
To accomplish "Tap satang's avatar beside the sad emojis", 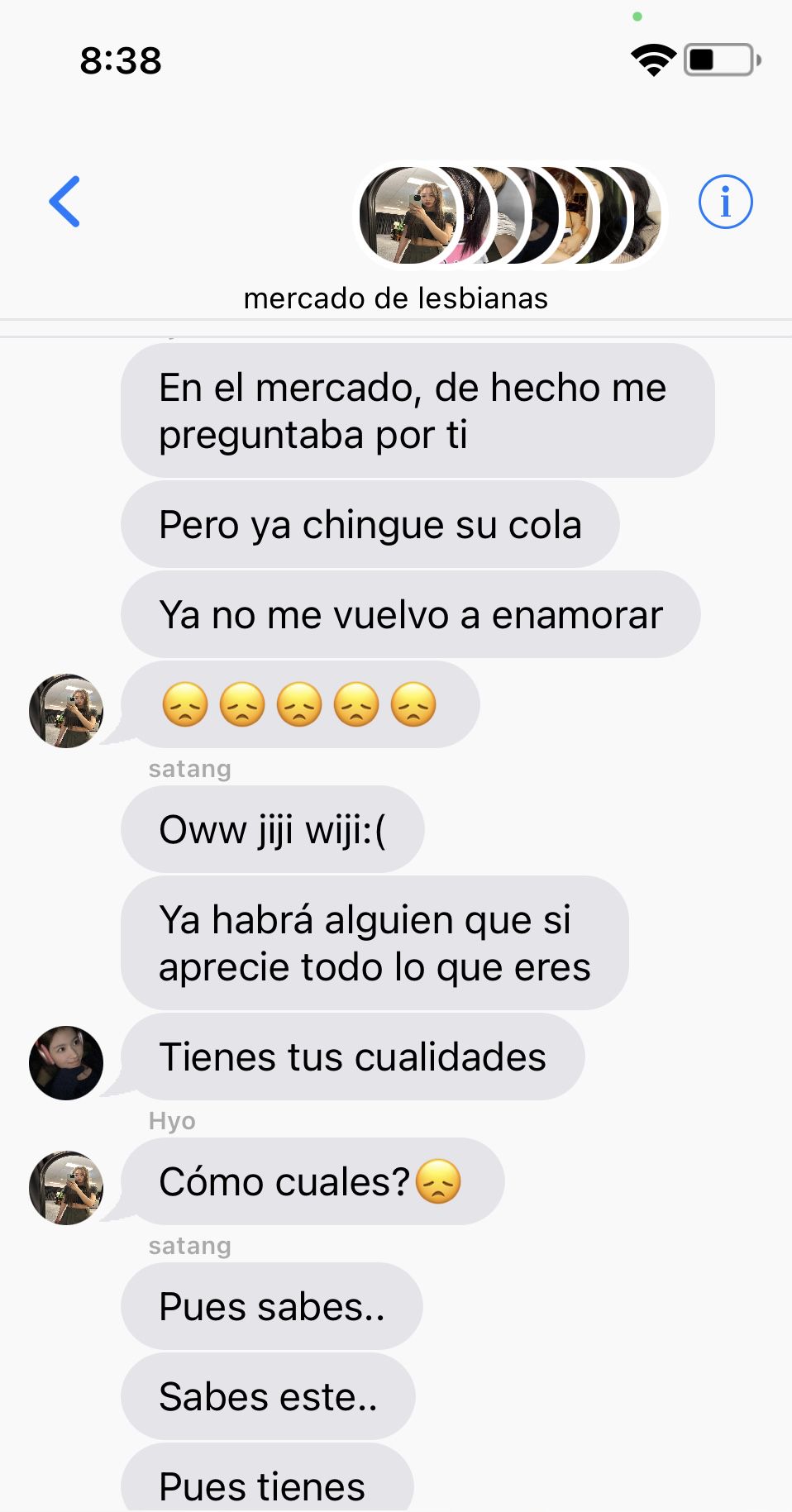I will pyautogui.click(x=66, y=711).
